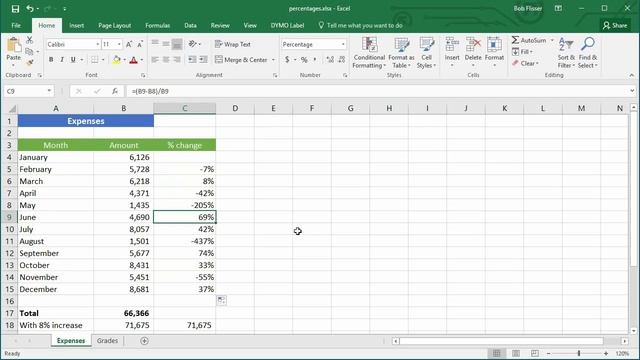Screen dimensions: 640x360
Task: Decrease decimal places
Action: (342, 60)
